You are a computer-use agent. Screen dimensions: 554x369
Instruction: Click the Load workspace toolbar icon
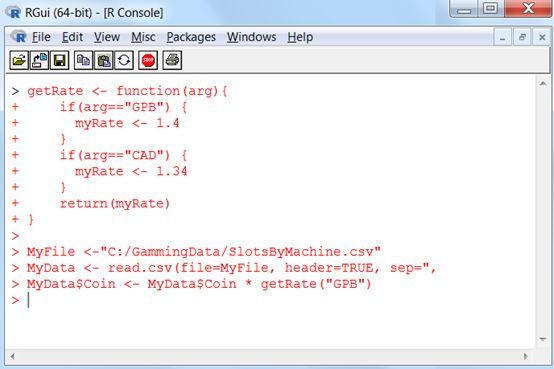(x=39, y=60)
